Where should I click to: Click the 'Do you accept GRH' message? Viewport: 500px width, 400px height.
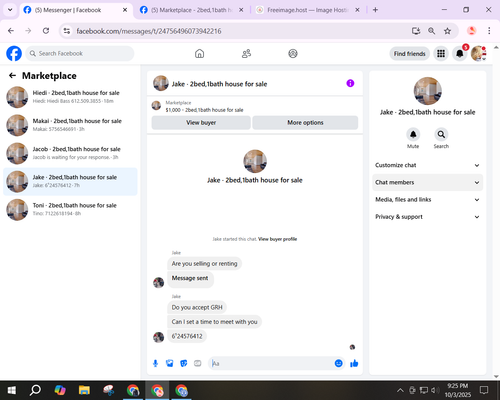coord(197,307)
